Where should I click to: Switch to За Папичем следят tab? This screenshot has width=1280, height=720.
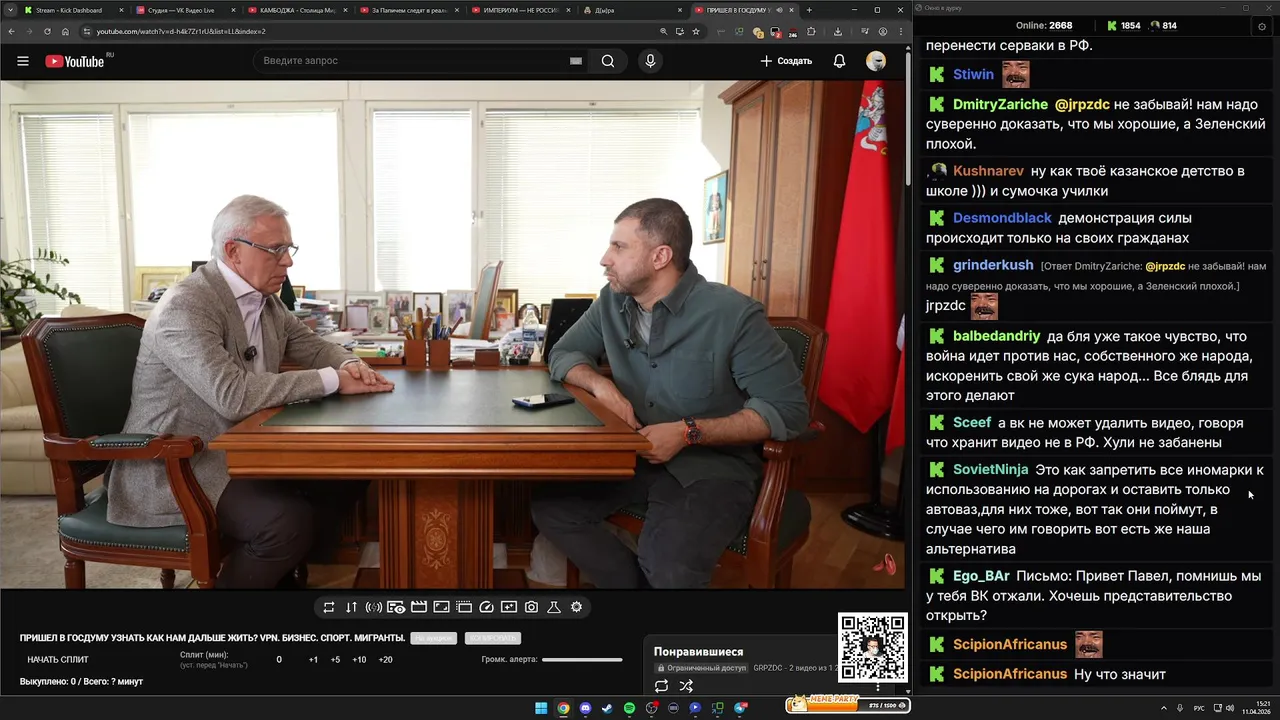click(409, 10)
